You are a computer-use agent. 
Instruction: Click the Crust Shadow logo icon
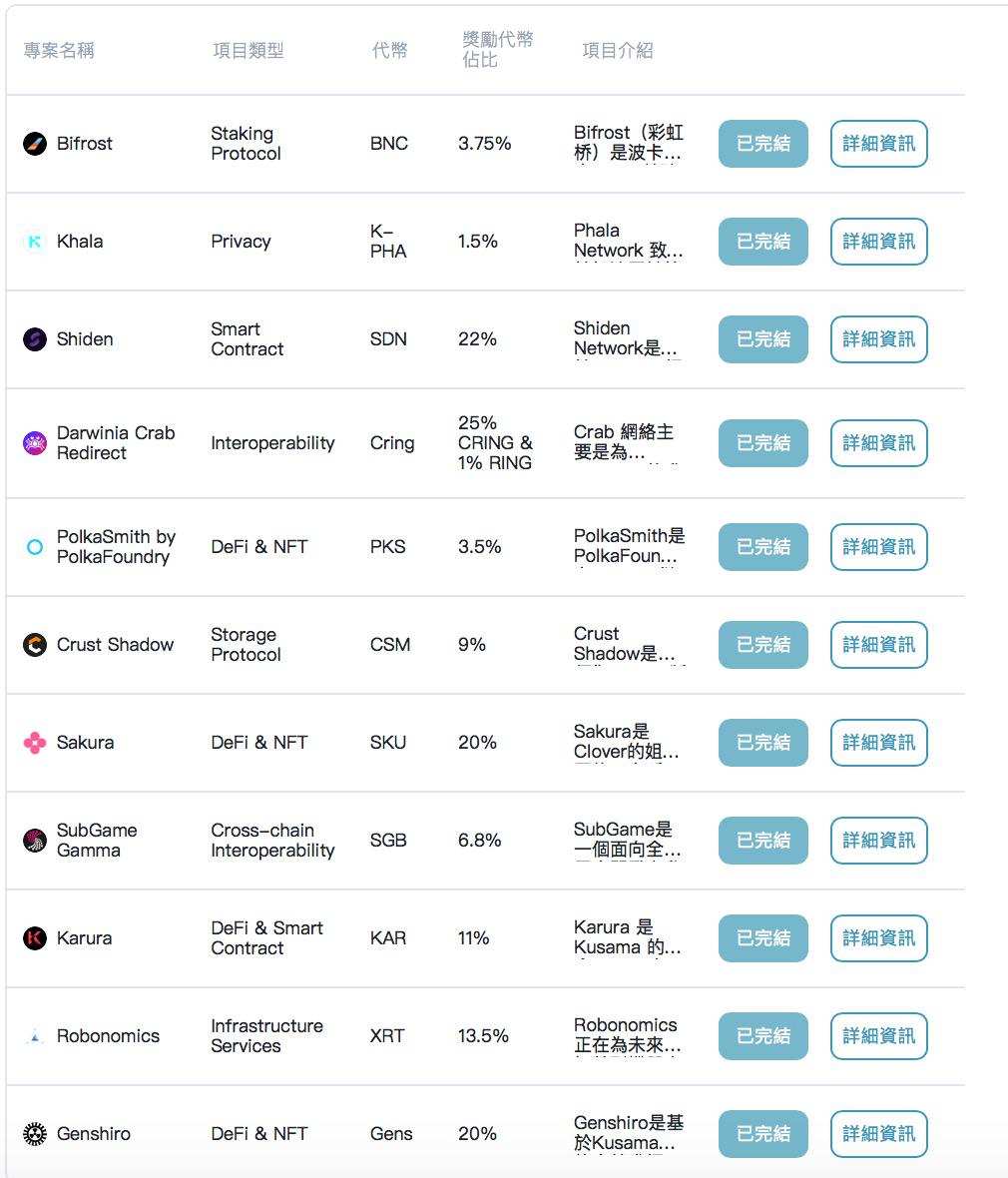[x=35, y=645]
